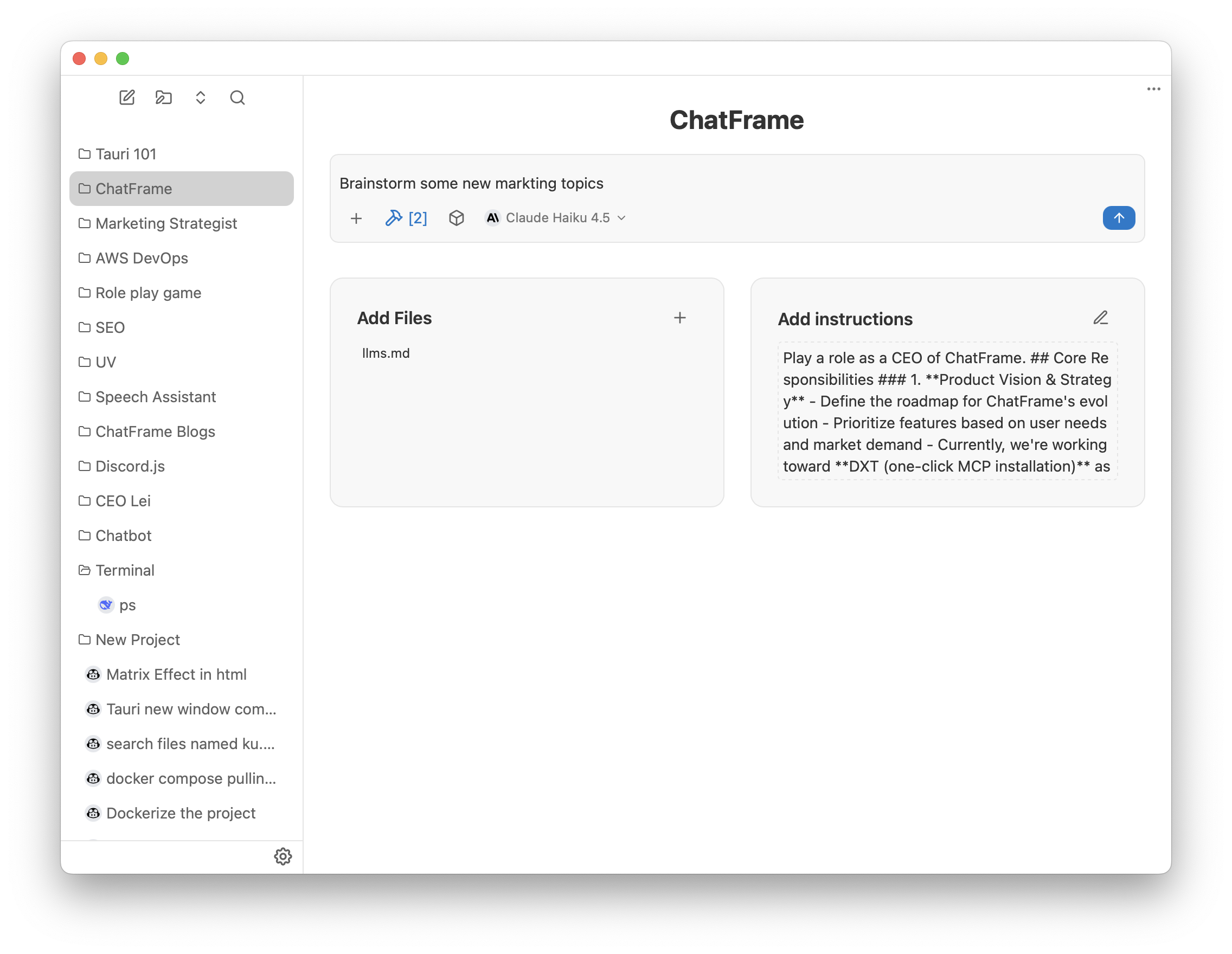Click the prompt text input field
Screen dimensions: 1232x954
click(677, 184)
